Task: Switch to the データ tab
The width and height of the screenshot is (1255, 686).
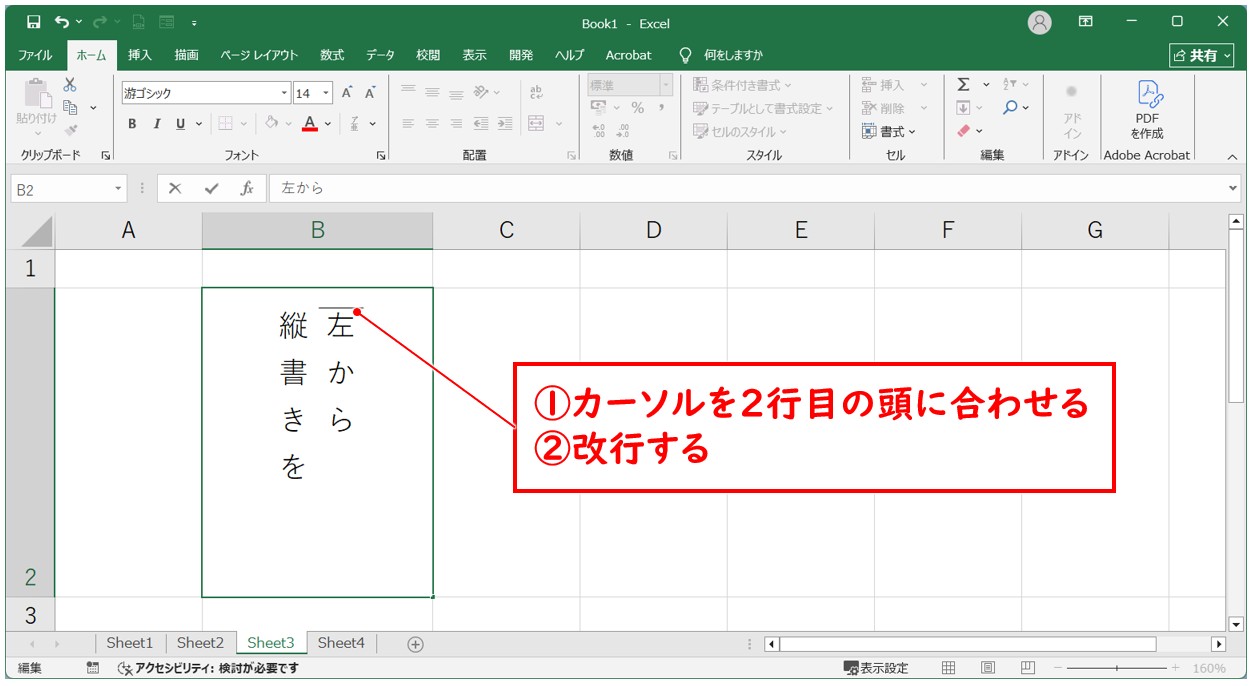Action: point(380,55)
